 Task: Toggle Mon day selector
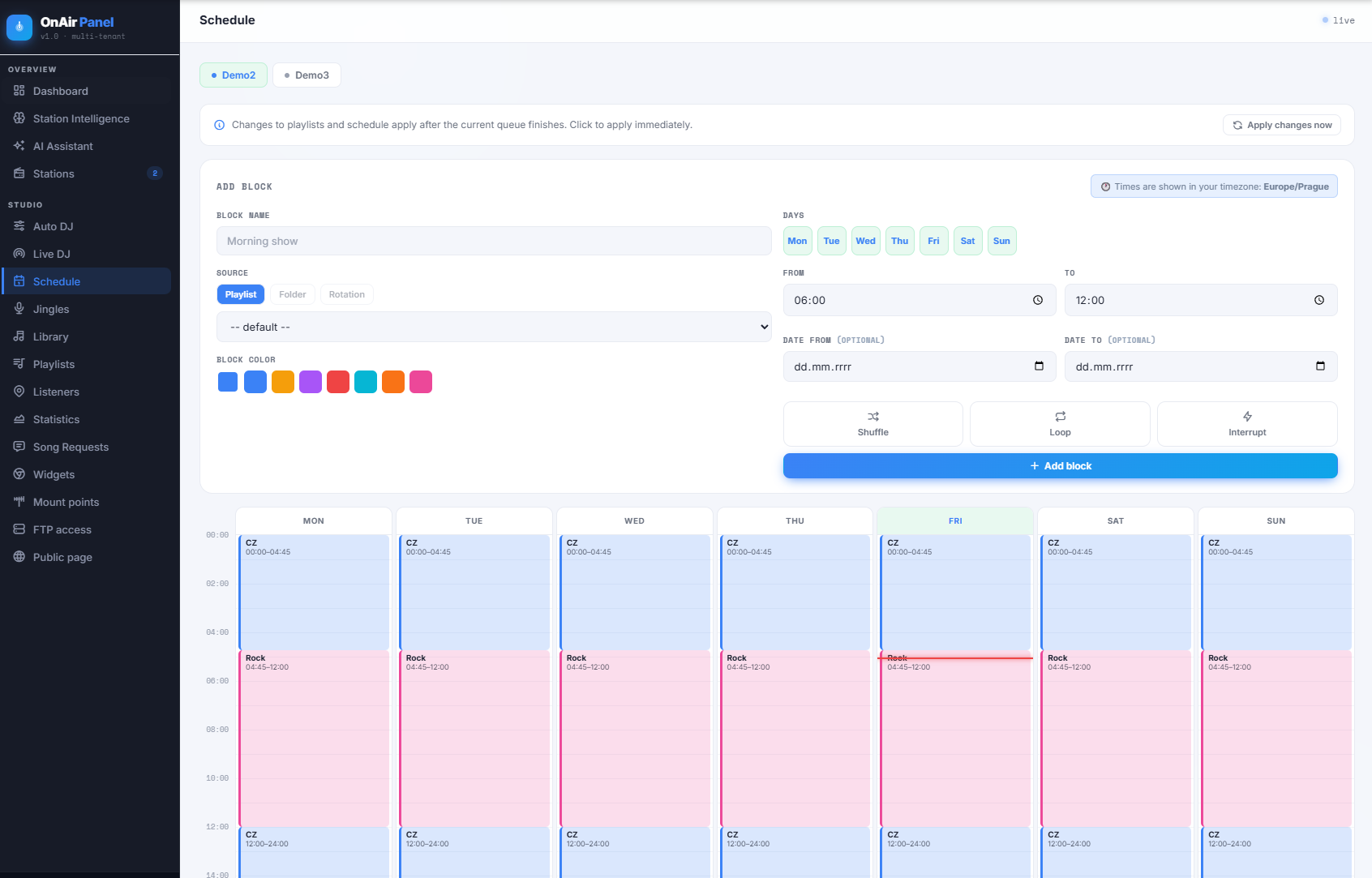[x=798, y=241]
